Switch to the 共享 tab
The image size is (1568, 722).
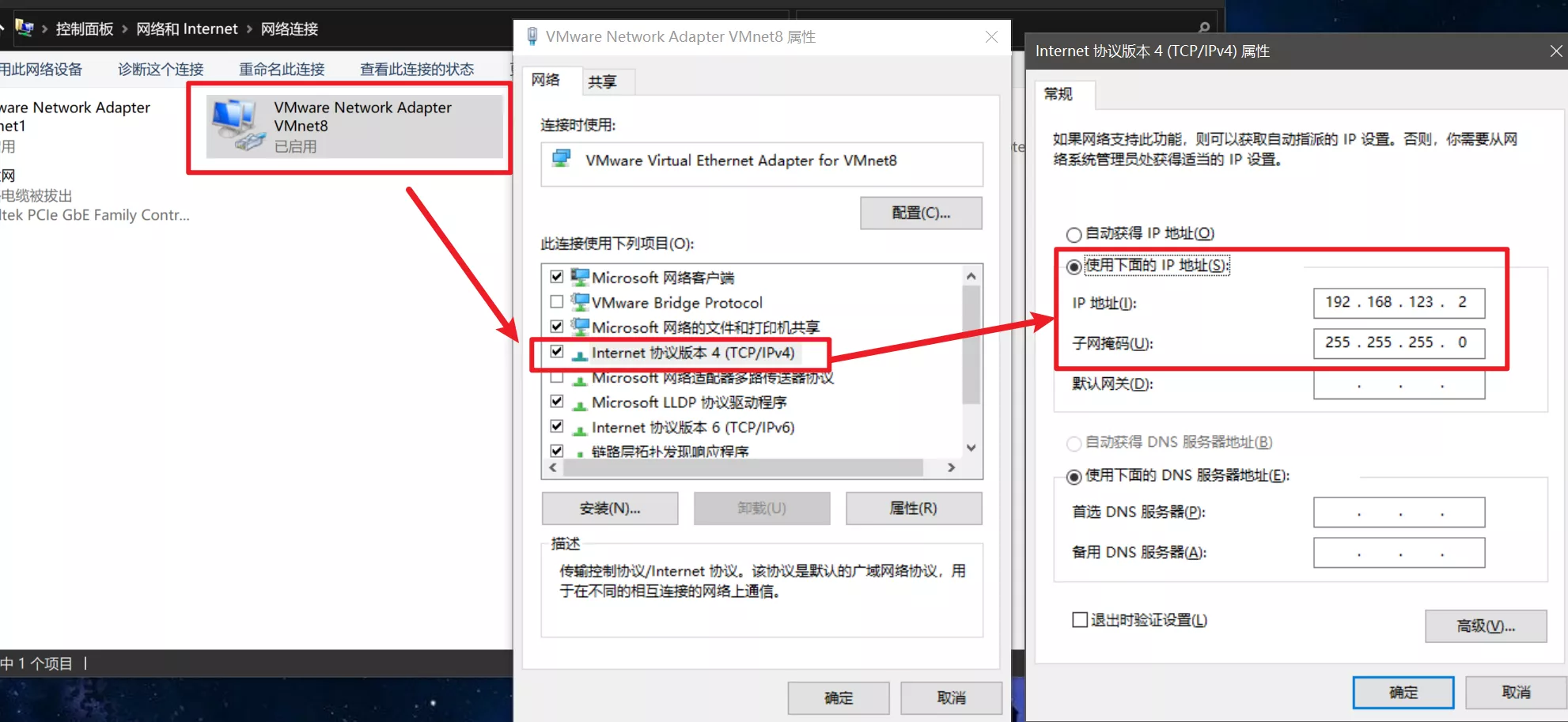click(602, 81)
